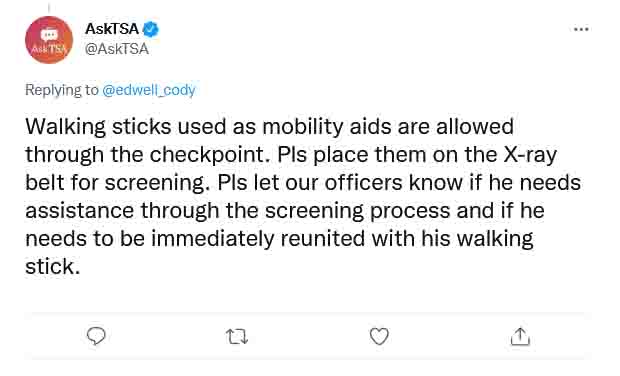Click the word "immediately" in the tweet
The height and width of the screenshot is (376, 620).
[x=213, y=239]
